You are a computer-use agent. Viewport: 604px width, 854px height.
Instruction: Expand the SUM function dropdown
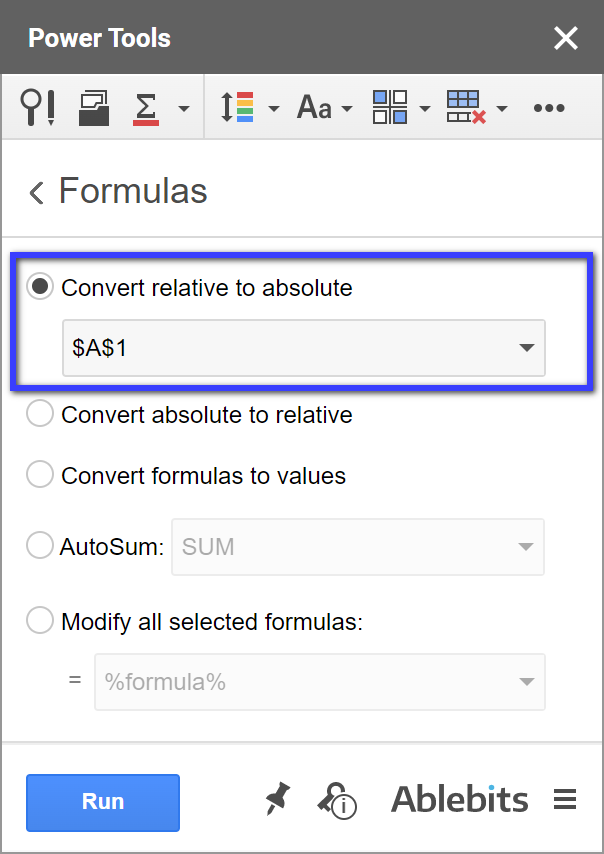pos(525,547)
